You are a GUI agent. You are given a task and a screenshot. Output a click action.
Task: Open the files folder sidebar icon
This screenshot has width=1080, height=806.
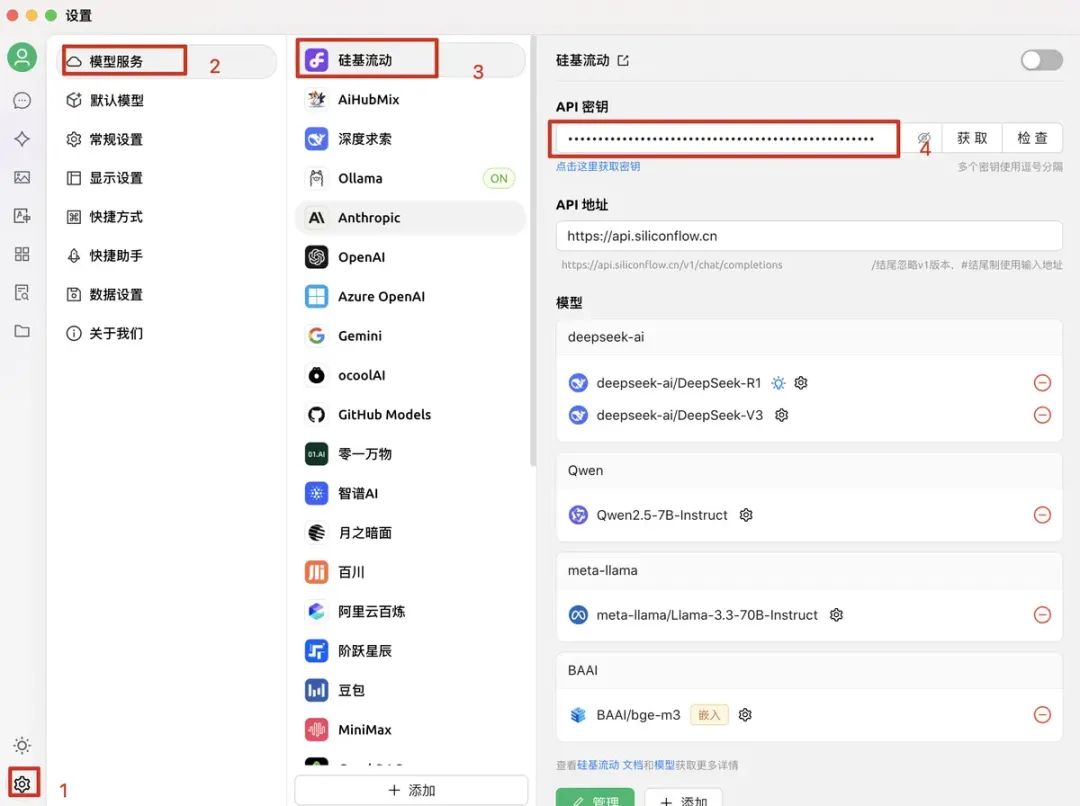pos(22,331)
